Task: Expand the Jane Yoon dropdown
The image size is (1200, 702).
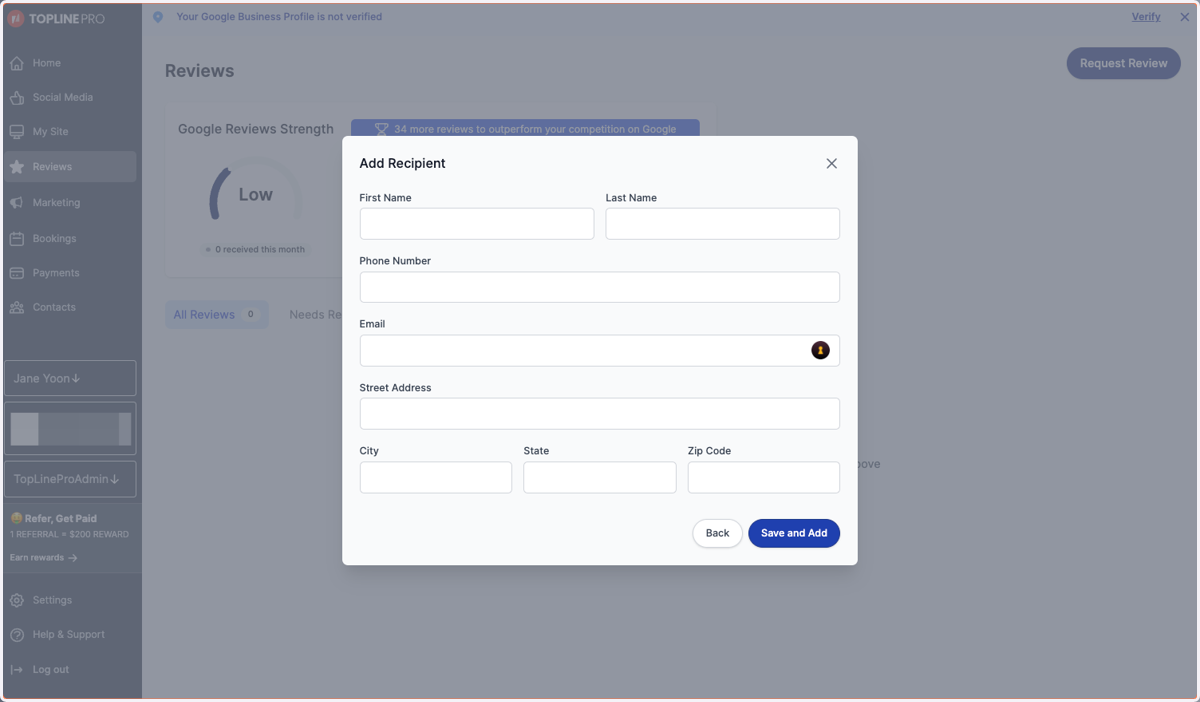Action: (x=70, y=378)
